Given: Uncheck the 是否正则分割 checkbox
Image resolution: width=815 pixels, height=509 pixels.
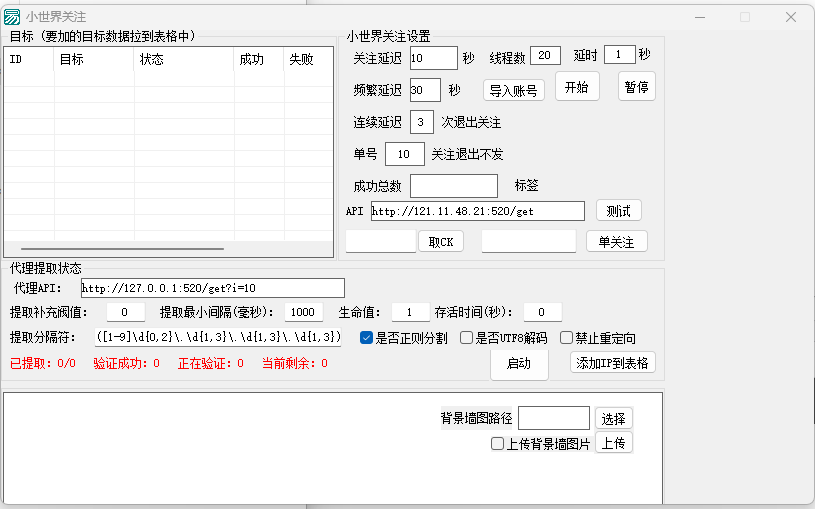Looking at the screenshot, I should click(367, 338).
